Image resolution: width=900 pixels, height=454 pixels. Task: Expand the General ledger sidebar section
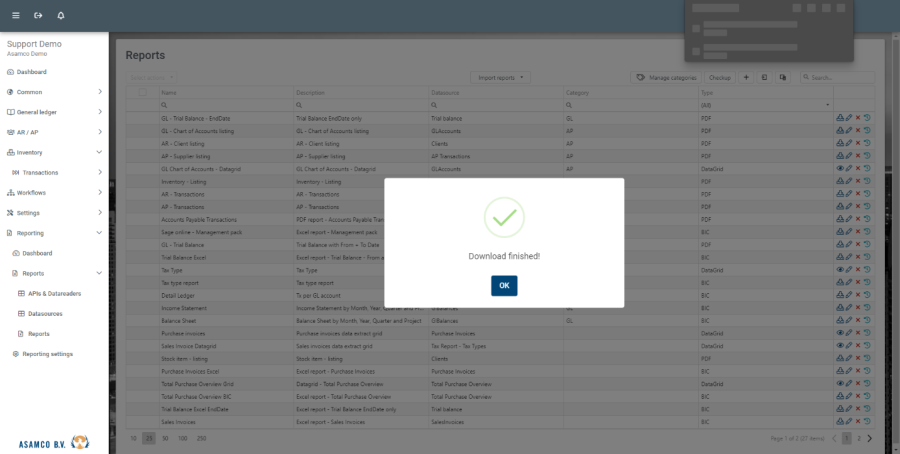coord(54,112)
